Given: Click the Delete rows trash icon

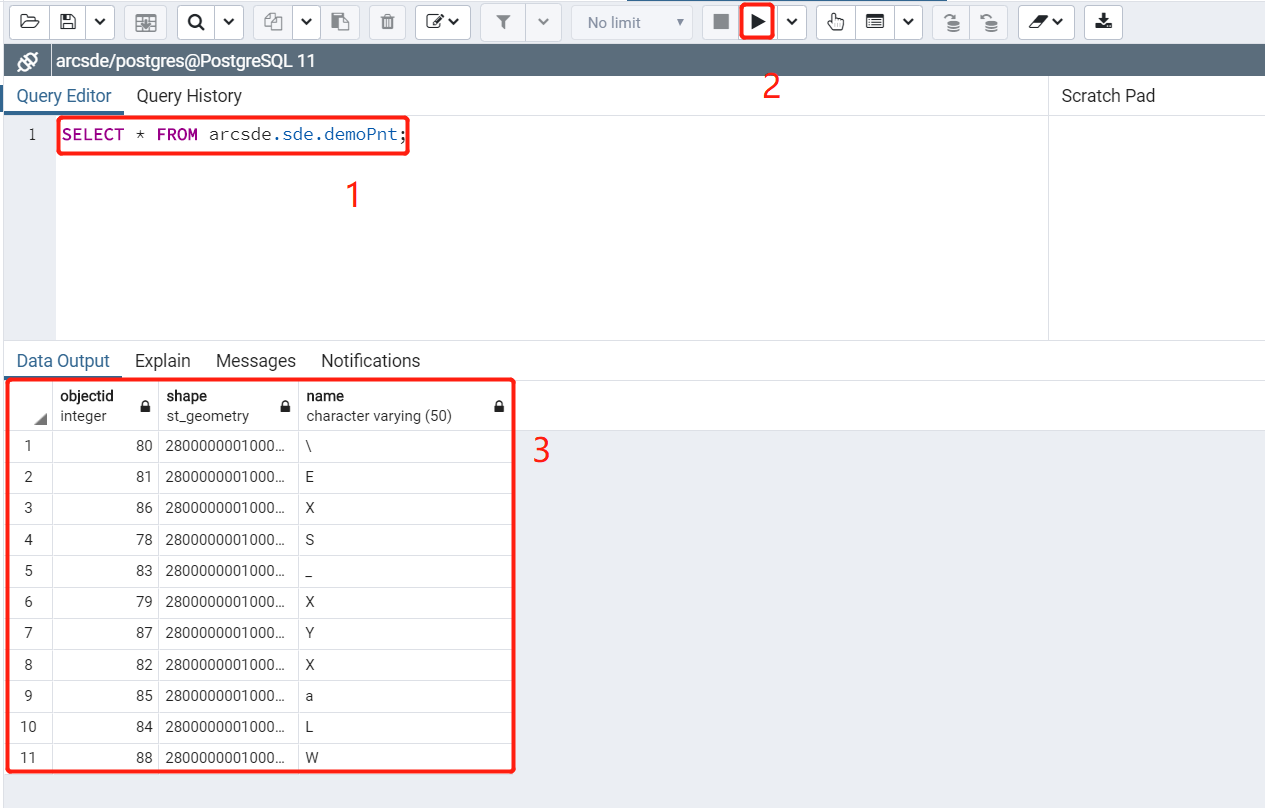Looking at the screenshot, I should tap(388, 21).
